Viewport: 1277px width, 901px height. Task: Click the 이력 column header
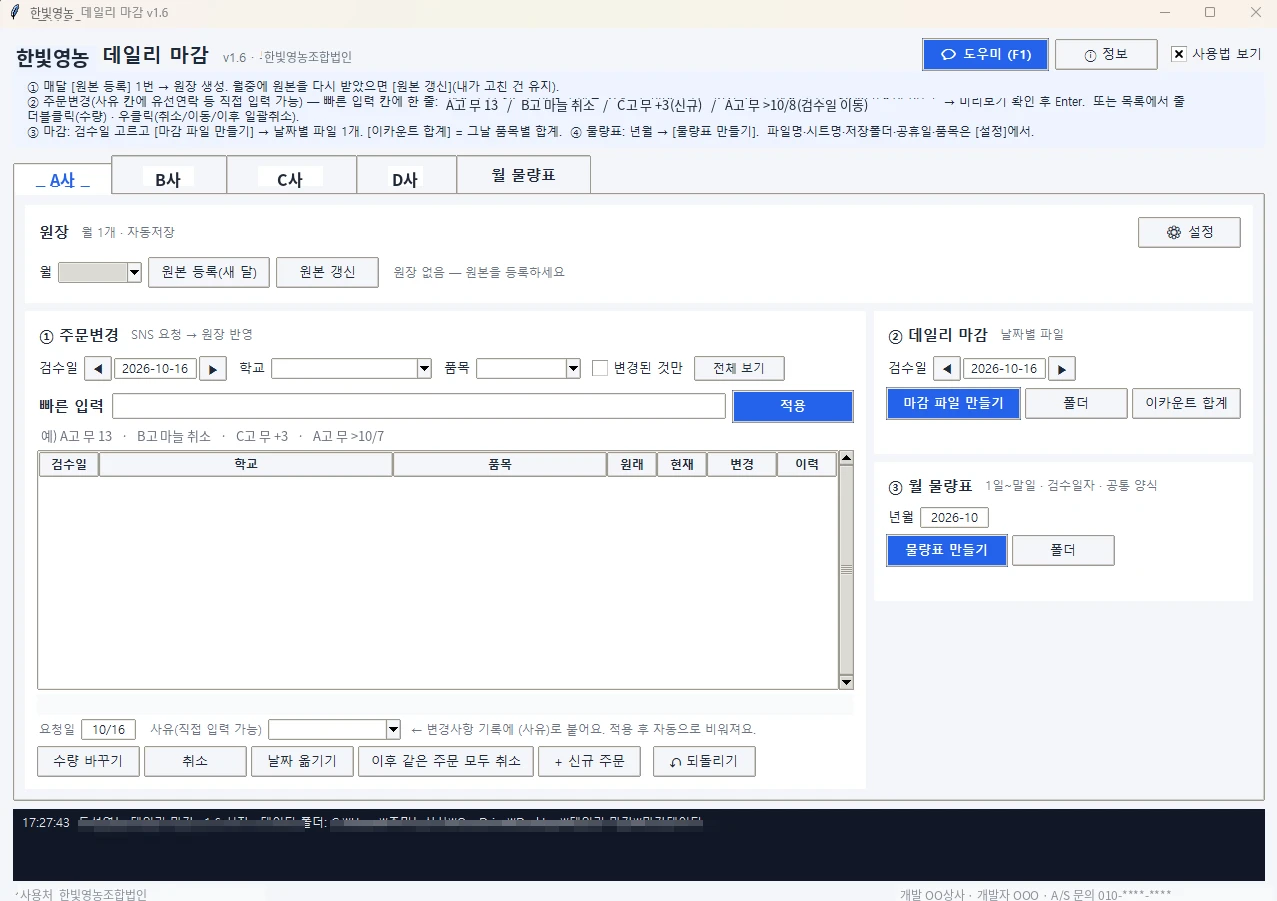click(x=807, y=464)
